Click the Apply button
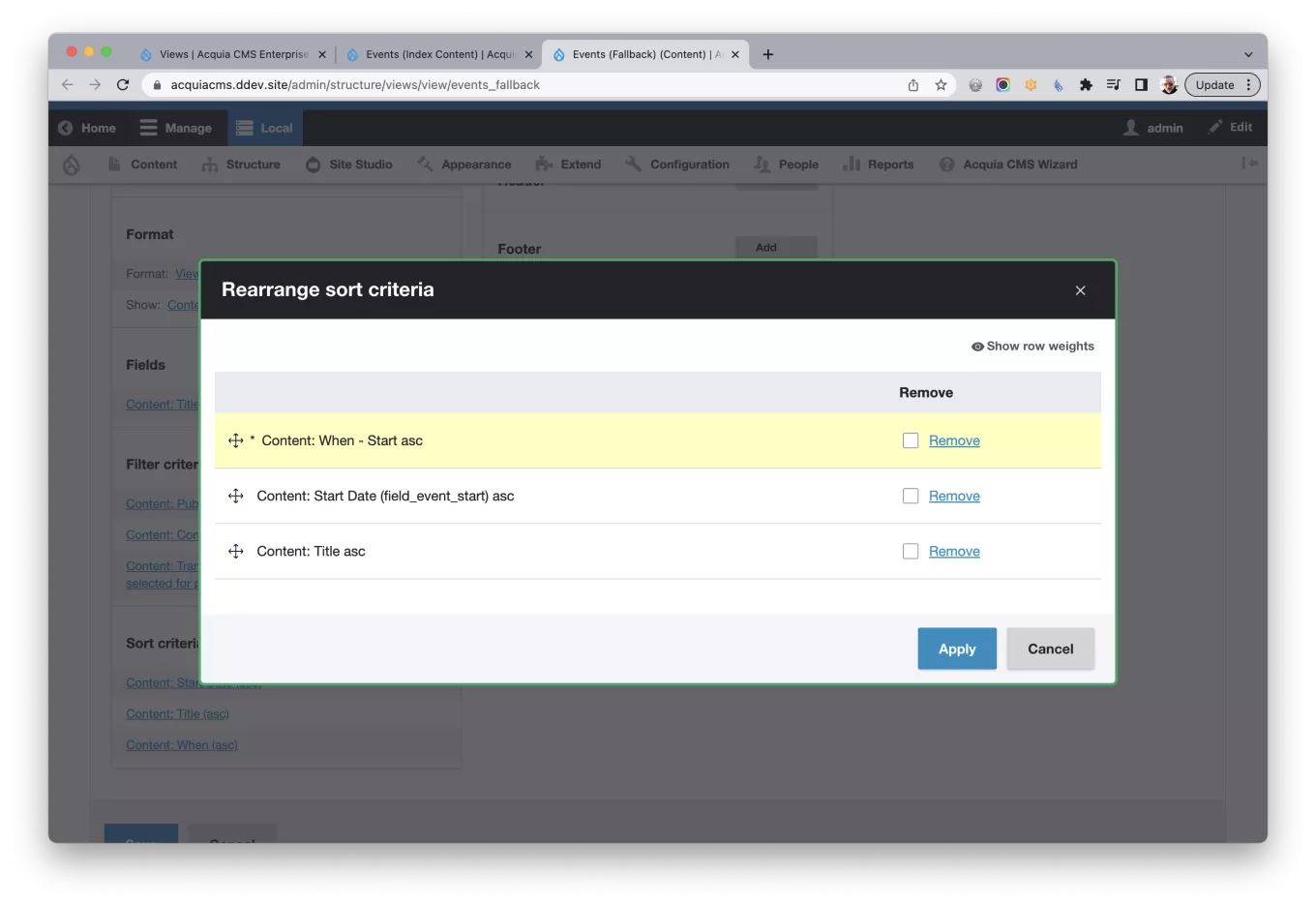The width and height of the screenshot is (1316, 907). (x=956, y=649)
